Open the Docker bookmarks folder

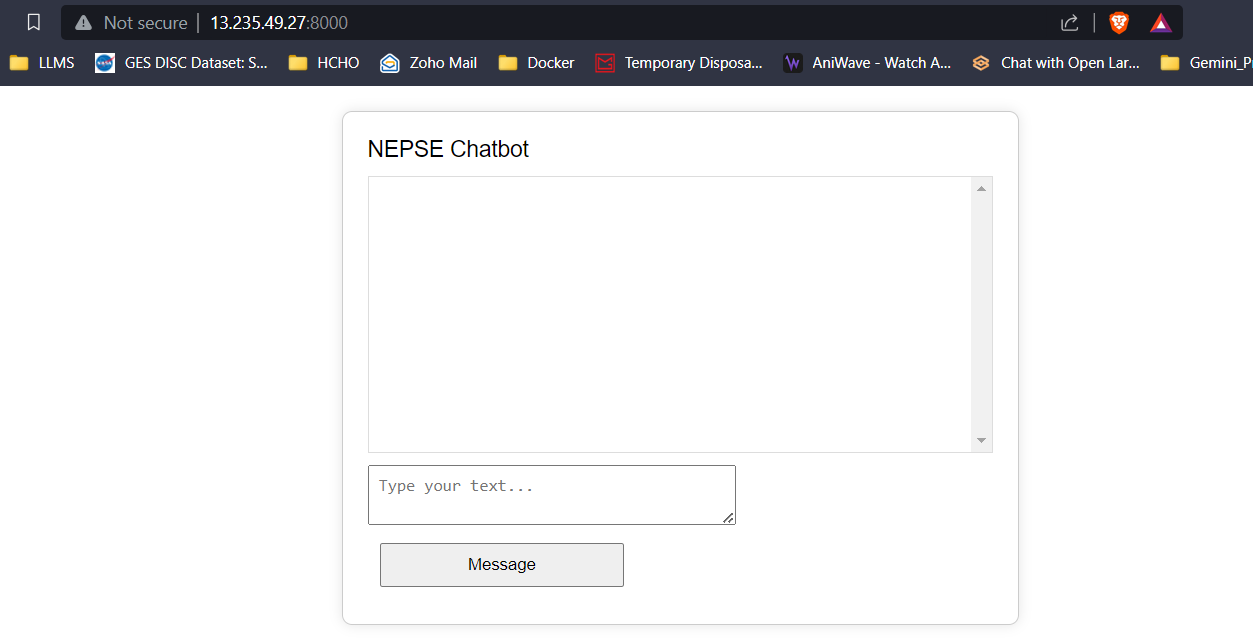pyautogui.click(x=537, y=63)
